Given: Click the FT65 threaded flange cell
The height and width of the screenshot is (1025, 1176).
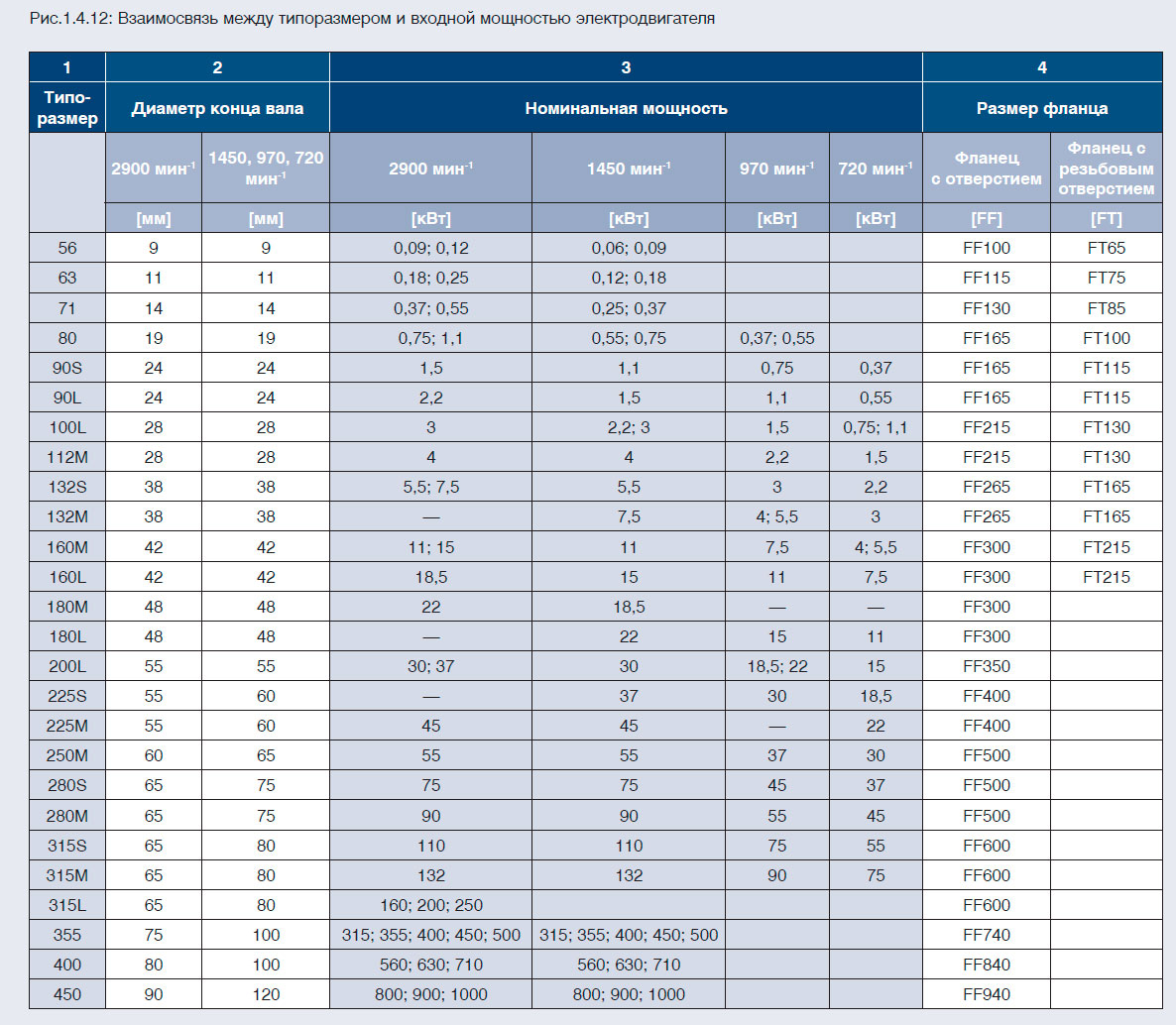Looking at the screenshot, I should coord(1106,248).
